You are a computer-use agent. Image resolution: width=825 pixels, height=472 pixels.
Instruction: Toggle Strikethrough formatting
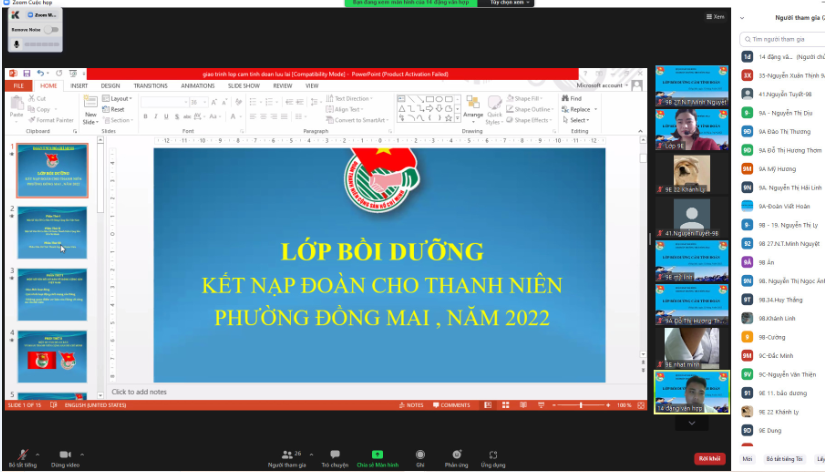pyautogui.click(x=187, y=116)
